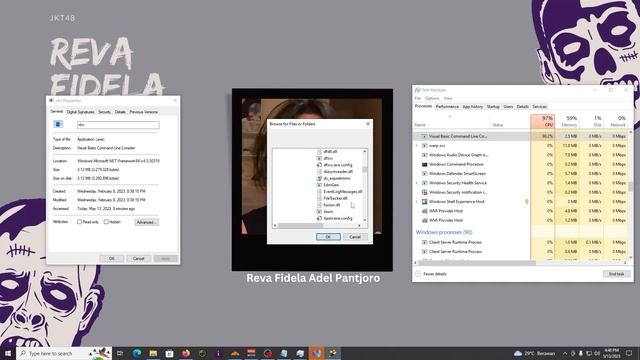The width and height of the screenshot is (640, 360).
Task: Show hidden system tray icons
Action: coord(565,353)
